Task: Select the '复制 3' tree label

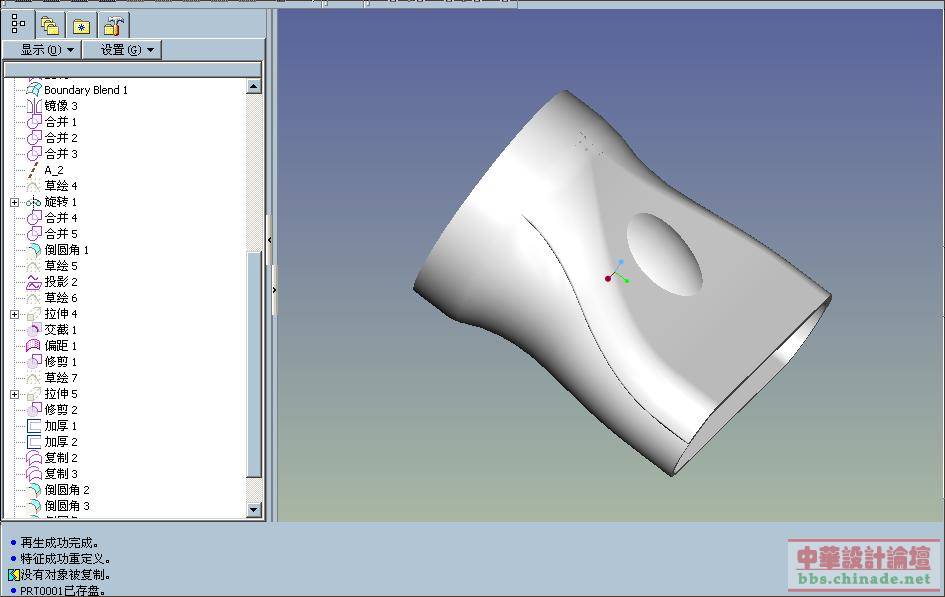Action: tap(61, 474)
